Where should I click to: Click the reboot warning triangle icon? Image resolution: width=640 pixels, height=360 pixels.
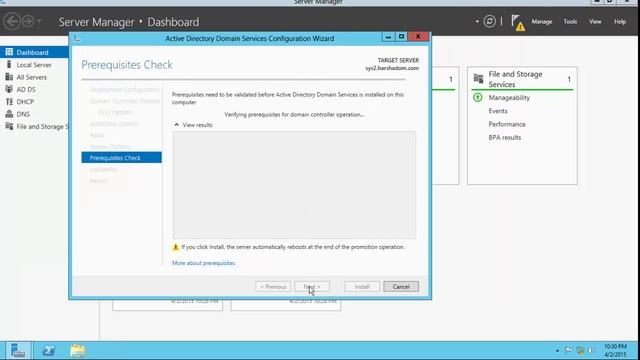tap(176, 247)
